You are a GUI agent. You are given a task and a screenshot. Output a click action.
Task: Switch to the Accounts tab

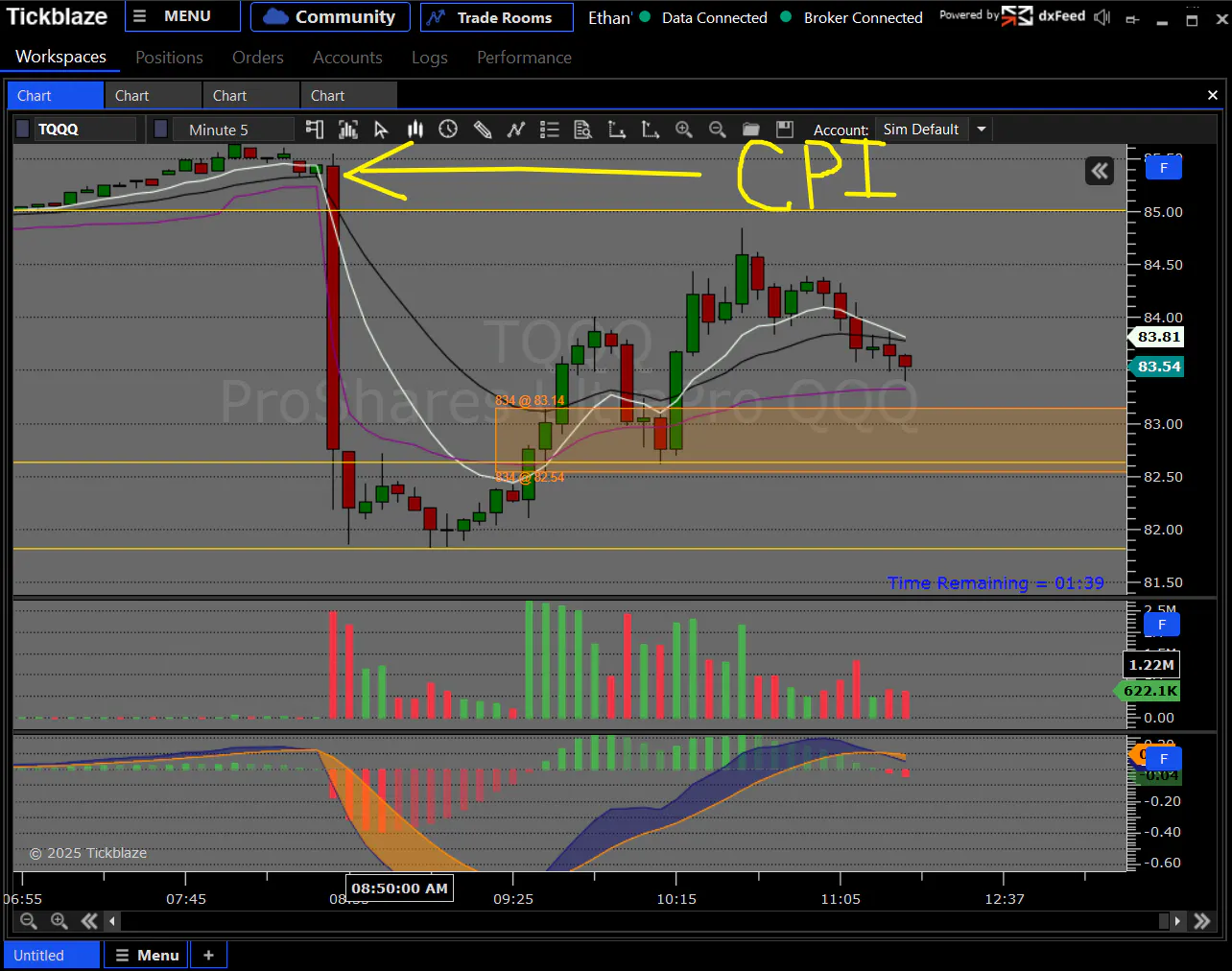coord(347,57)
